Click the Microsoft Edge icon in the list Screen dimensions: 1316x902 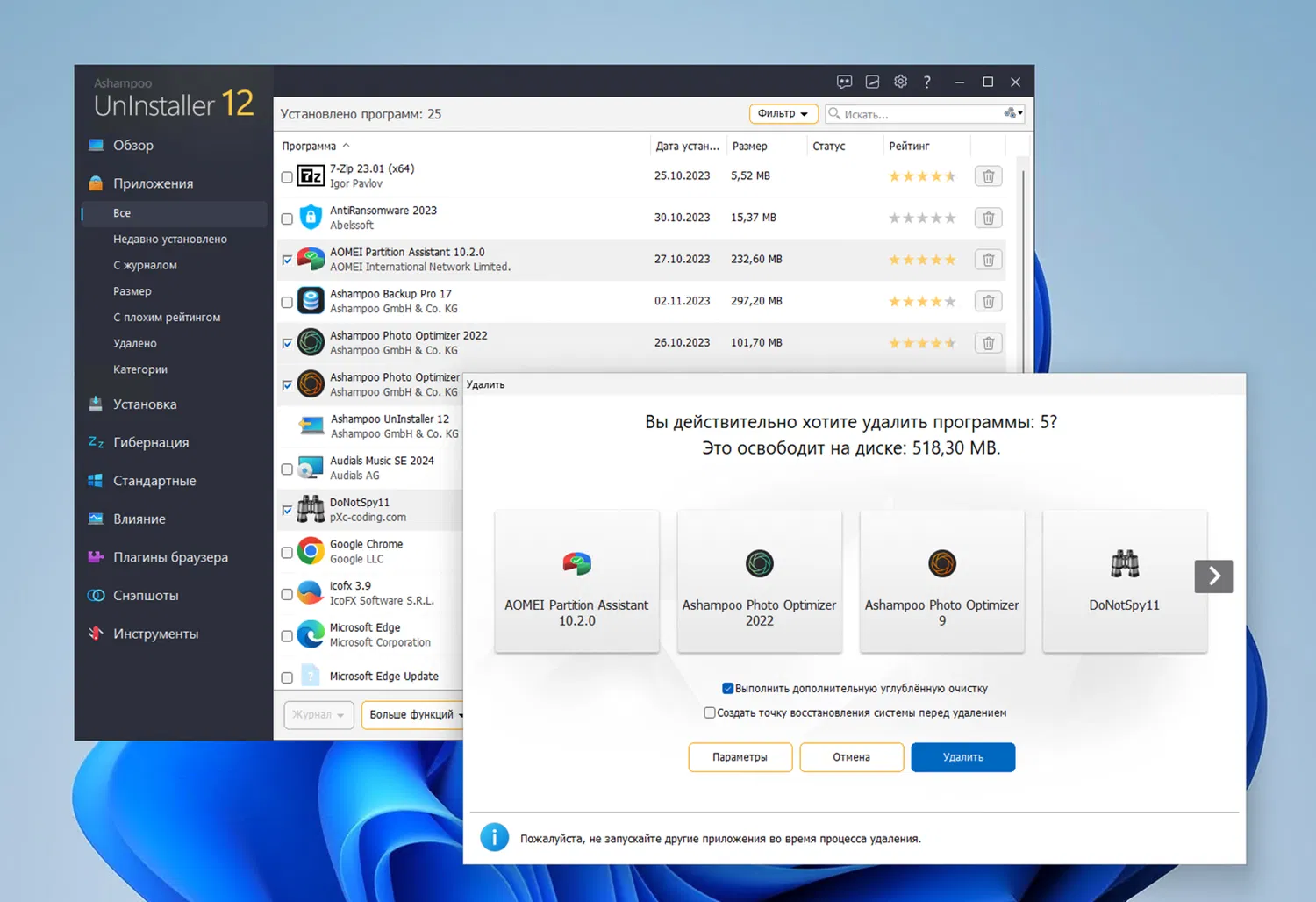coord(311,634)
